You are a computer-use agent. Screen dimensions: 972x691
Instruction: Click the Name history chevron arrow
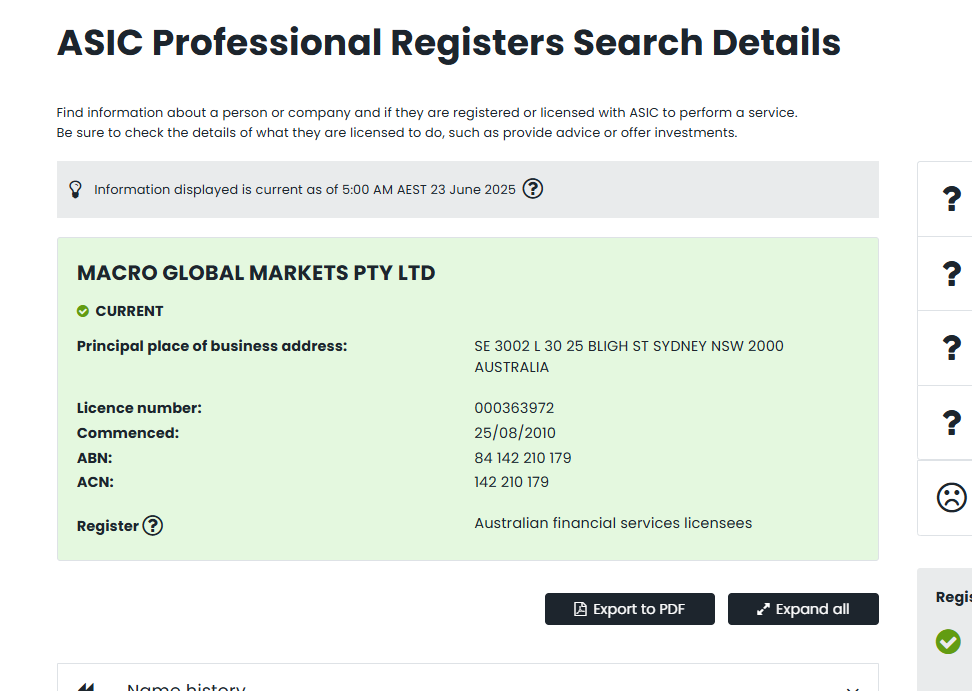point(853,687)
